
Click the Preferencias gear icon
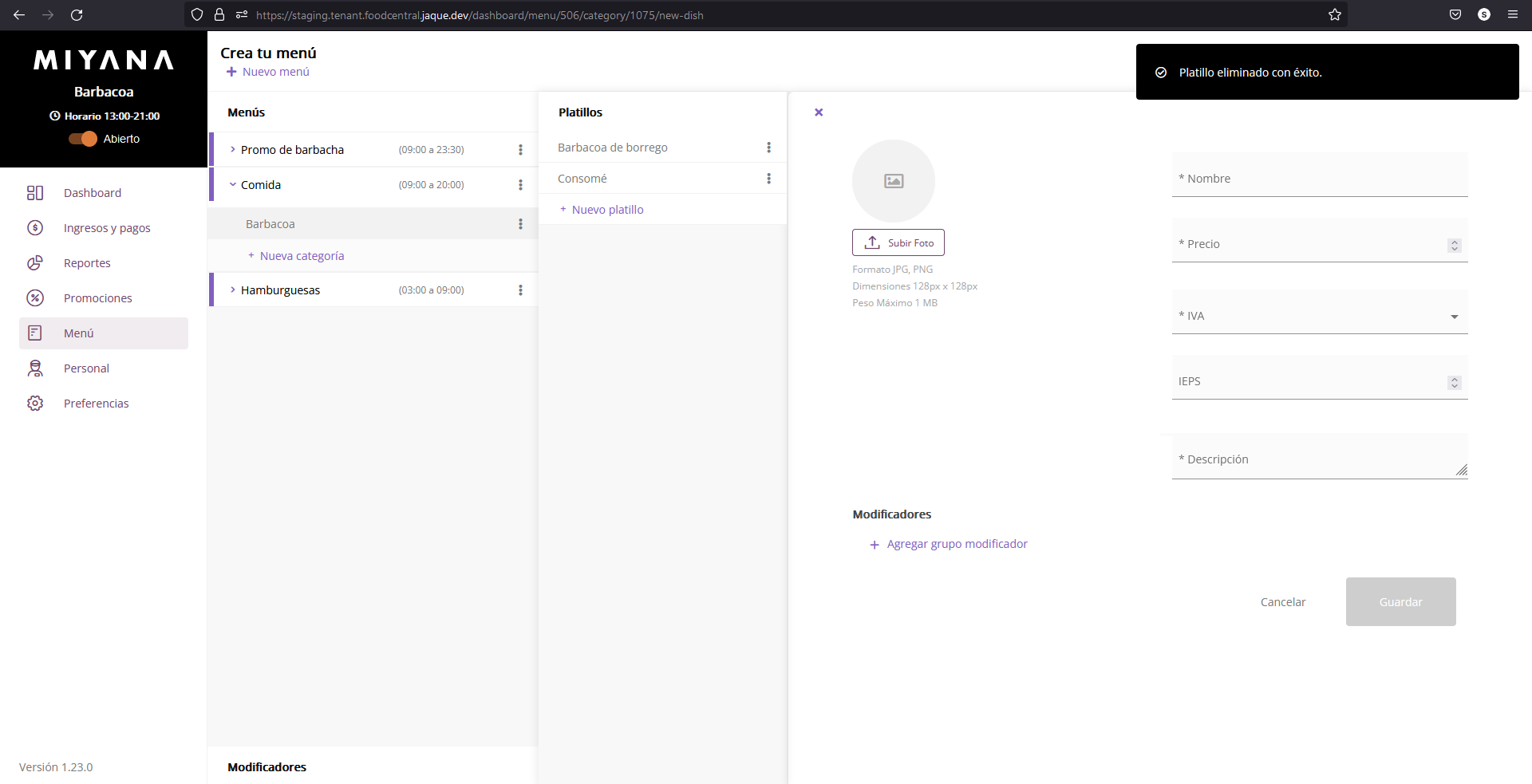pos(35,404)
